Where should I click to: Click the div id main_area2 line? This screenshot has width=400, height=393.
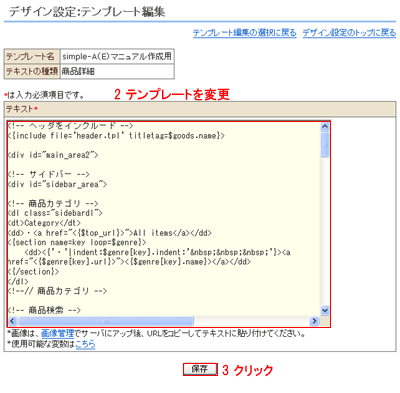tap(53, 155)
